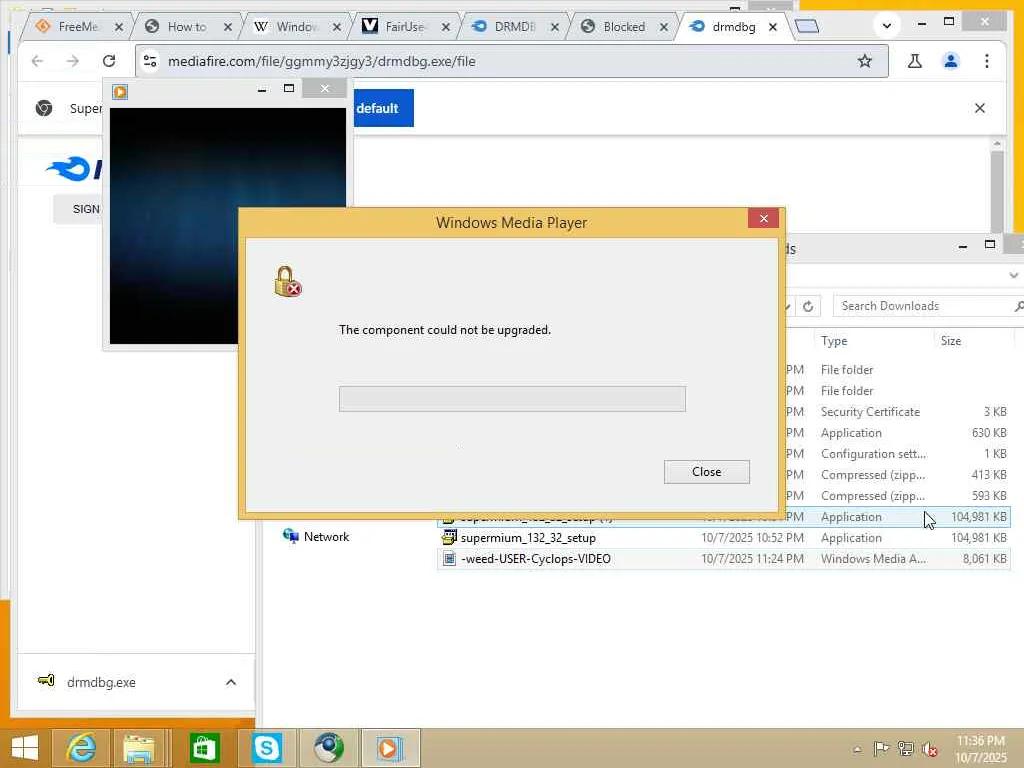Refresh the Downloads folder in Explorer
This screenshot has height=768, width=1024.
coord(808,306)
